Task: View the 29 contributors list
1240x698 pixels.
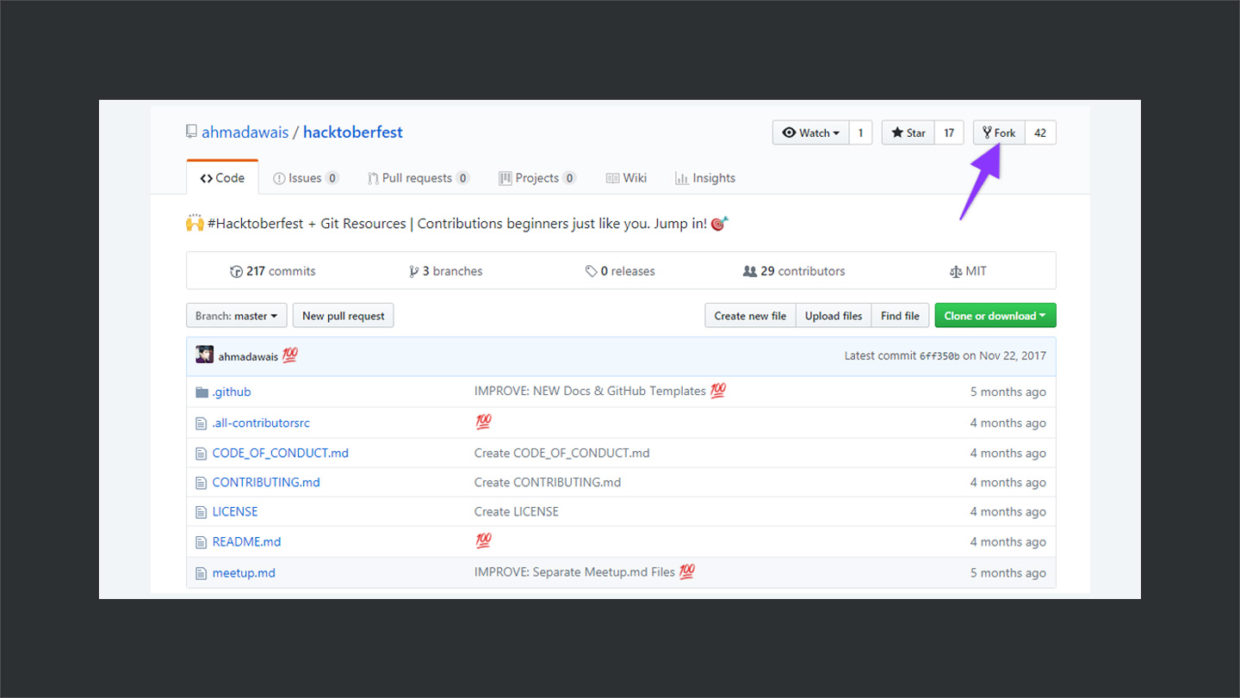Action: click(794, 270)
